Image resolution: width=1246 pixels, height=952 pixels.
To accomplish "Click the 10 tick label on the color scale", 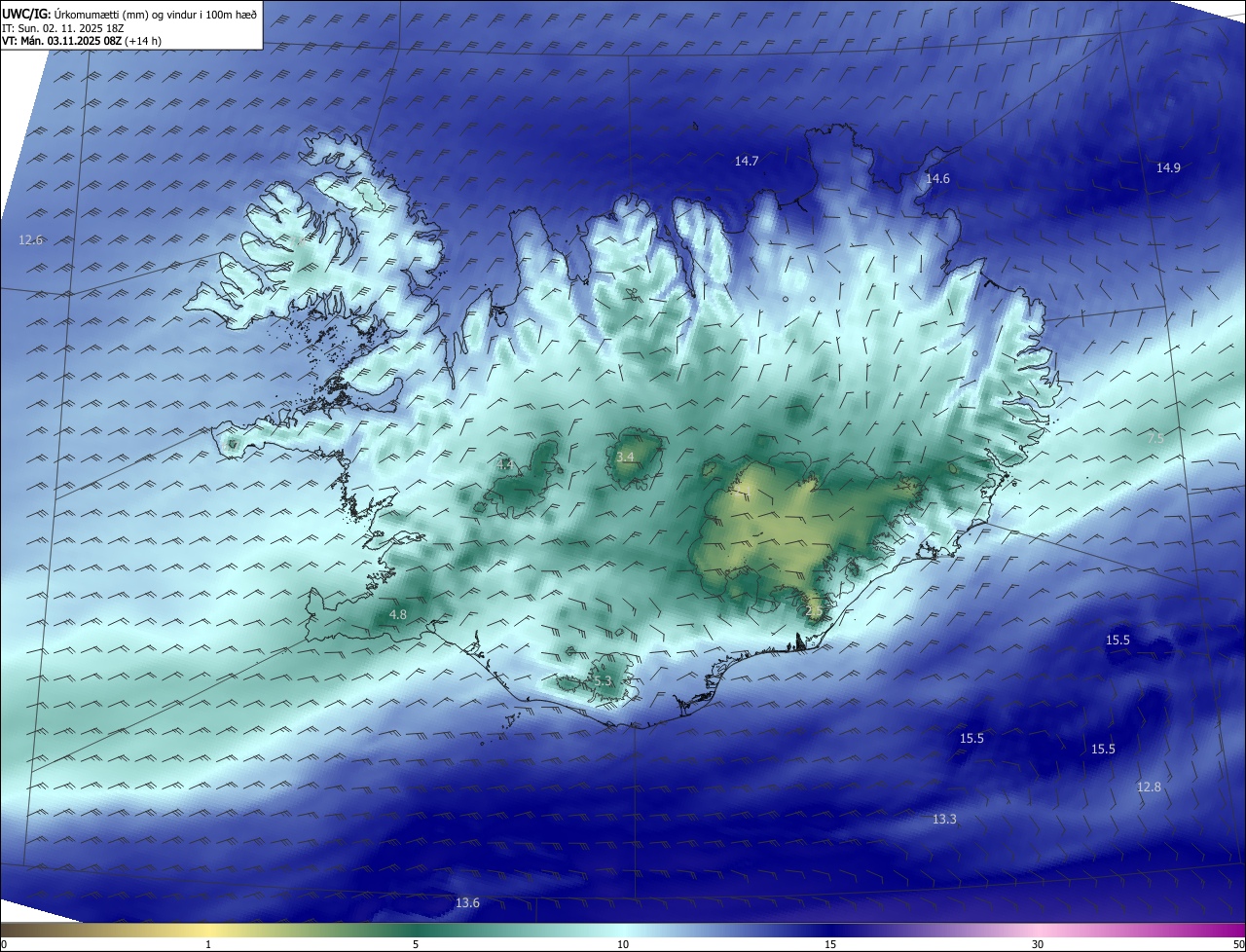I will [x=623, y=944].
